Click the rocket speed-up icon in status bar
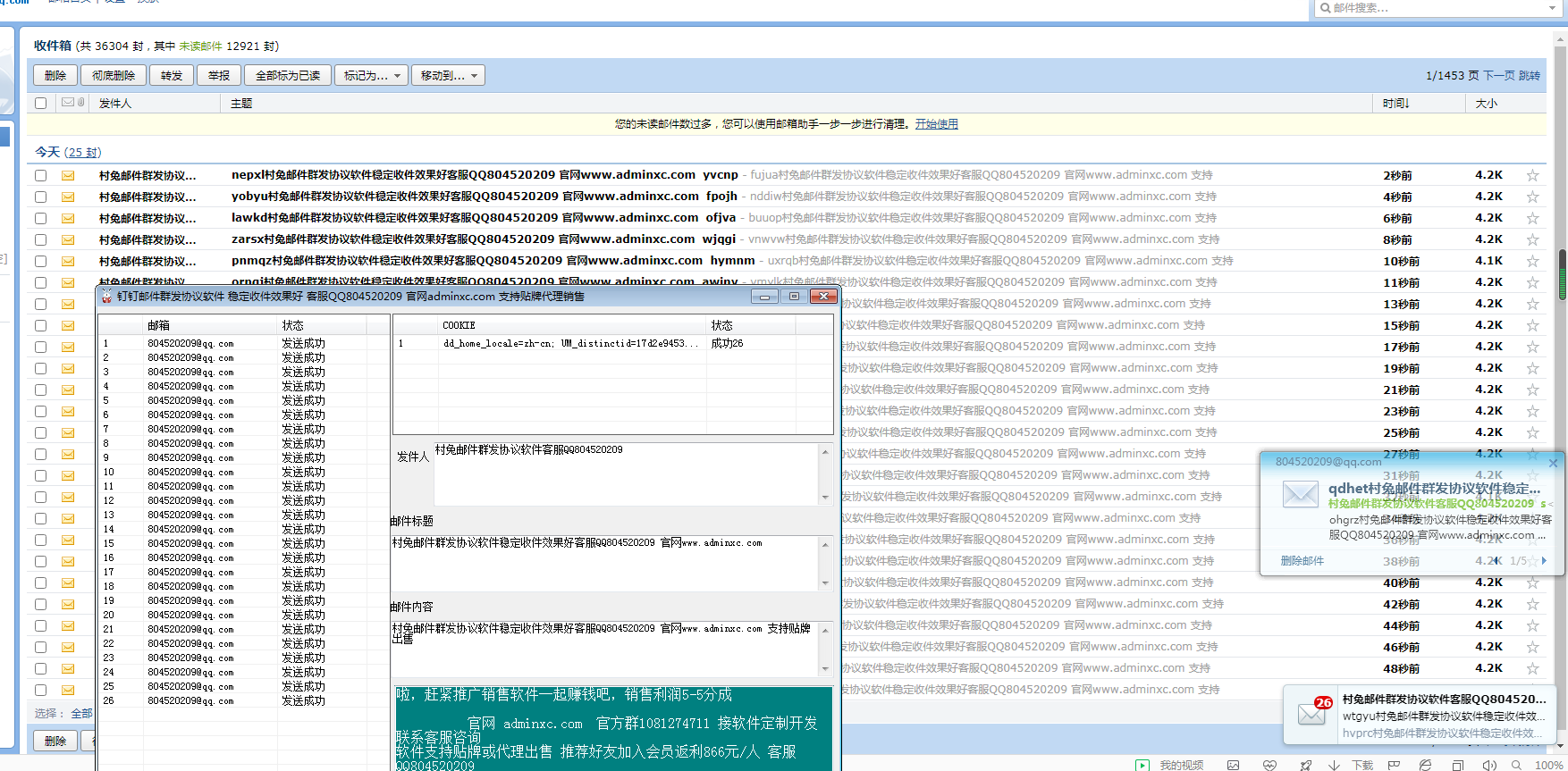 tap(1305, 765)
